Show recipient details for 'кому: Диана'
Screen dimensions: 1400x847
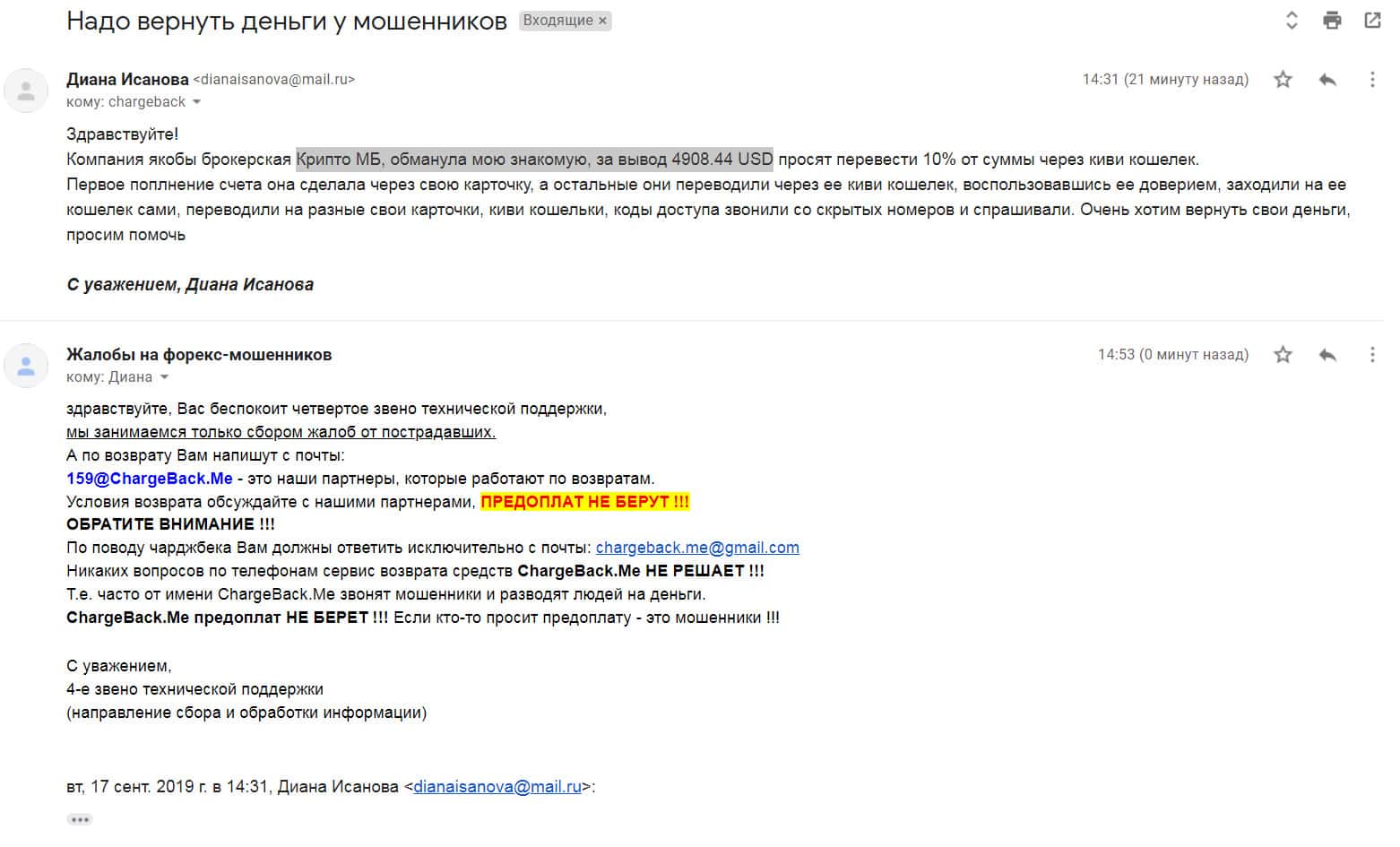click(x=164, y=377)
